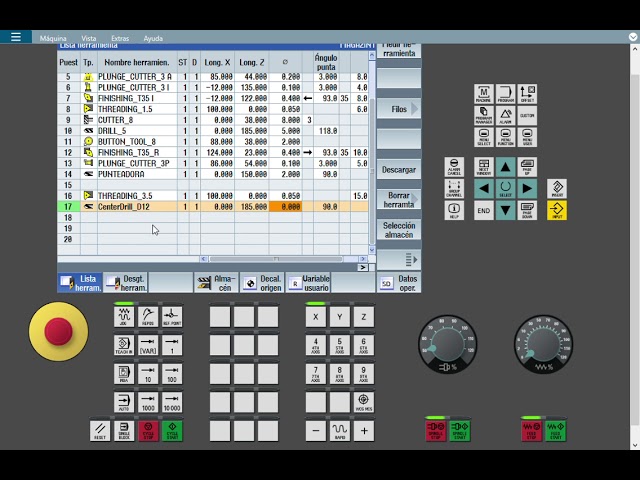Click the cursor left arrow key
640x480 pixels.
(484, 189)
